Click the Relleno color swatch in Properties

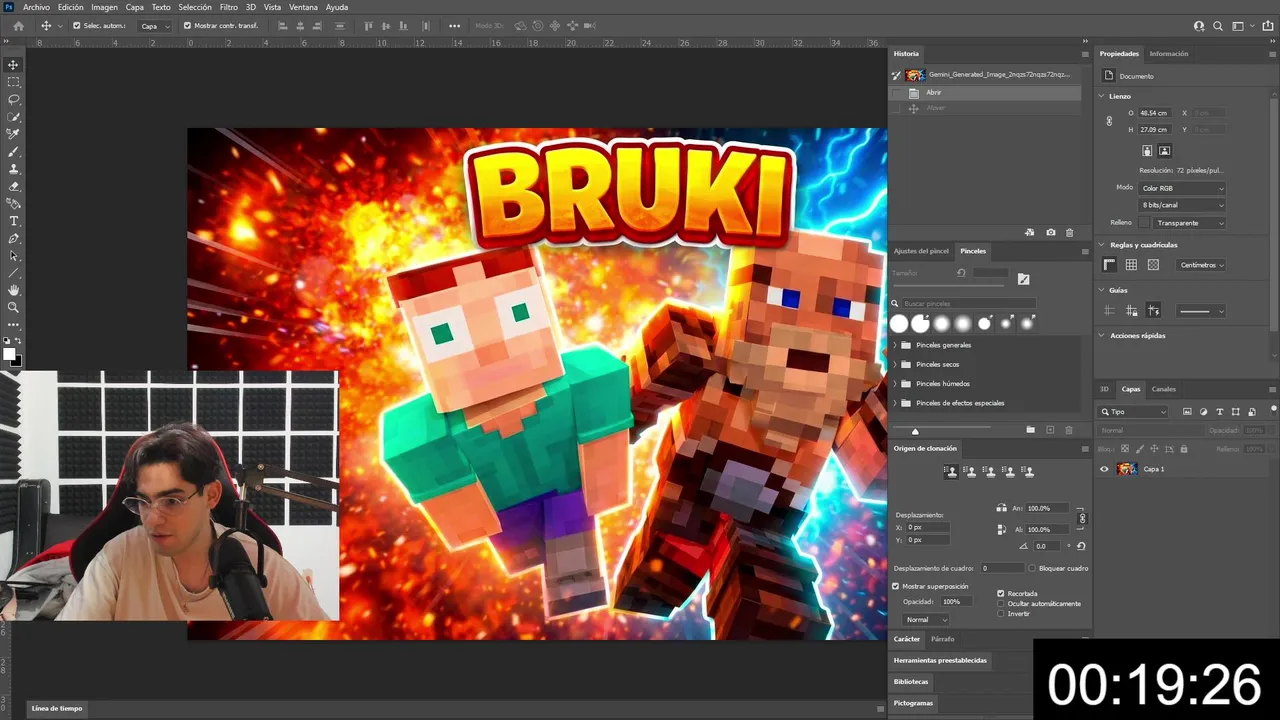coord(1144,223)
